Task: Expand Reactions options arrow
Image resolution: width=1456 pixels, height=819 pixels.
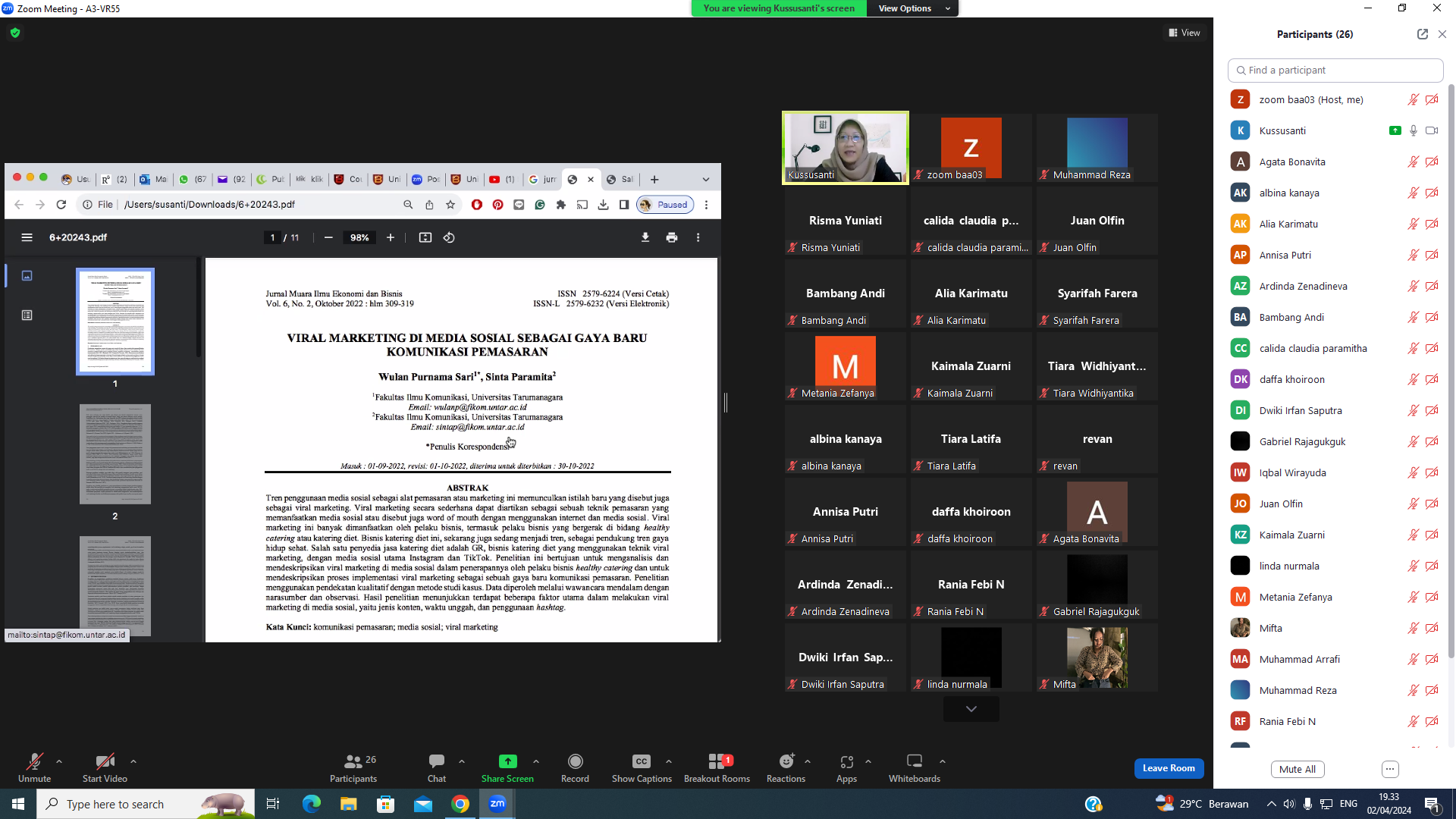Action: click(x=808, y=761)
